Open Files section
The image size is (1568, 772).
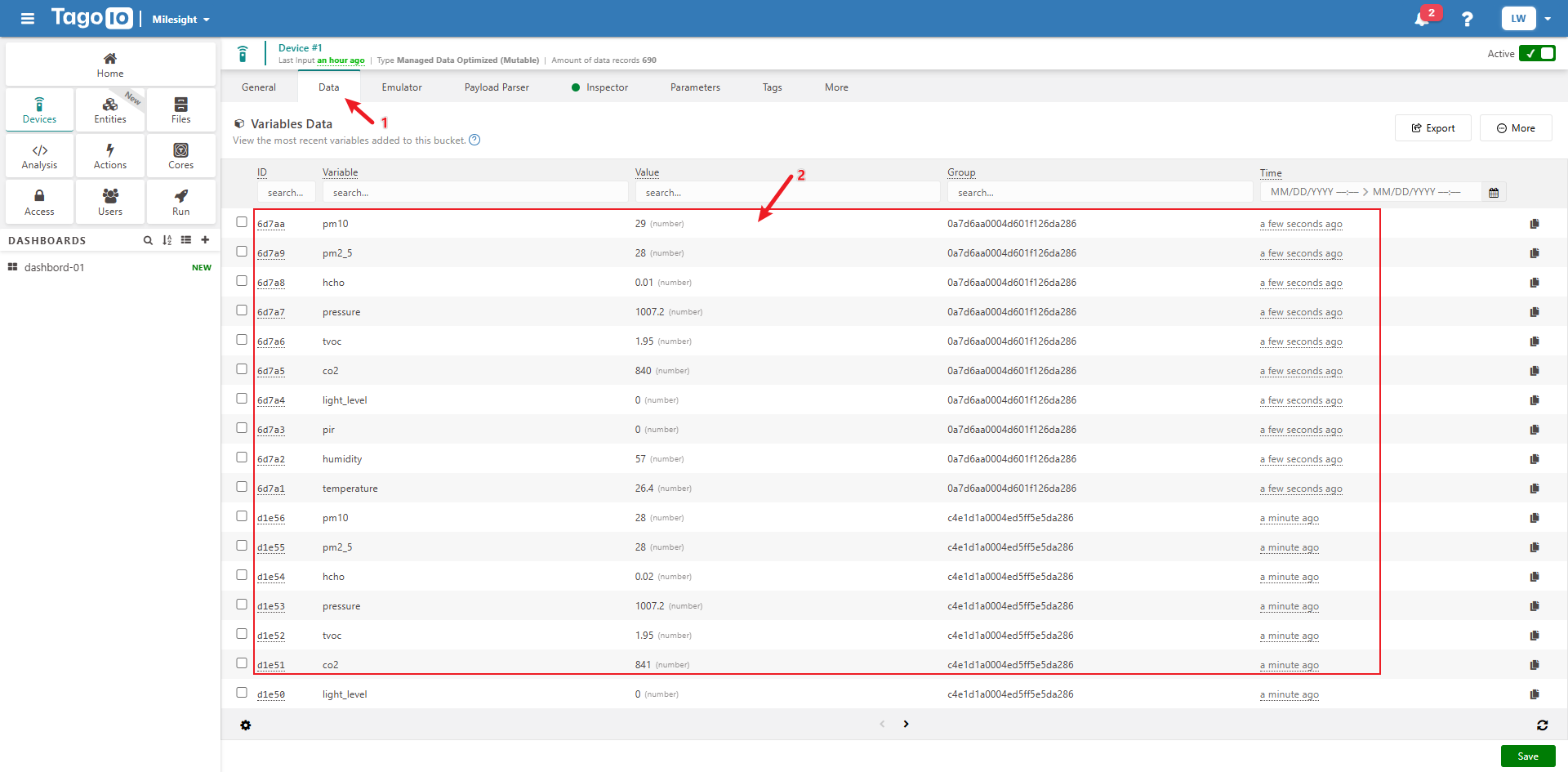click(x=180, y=110)
